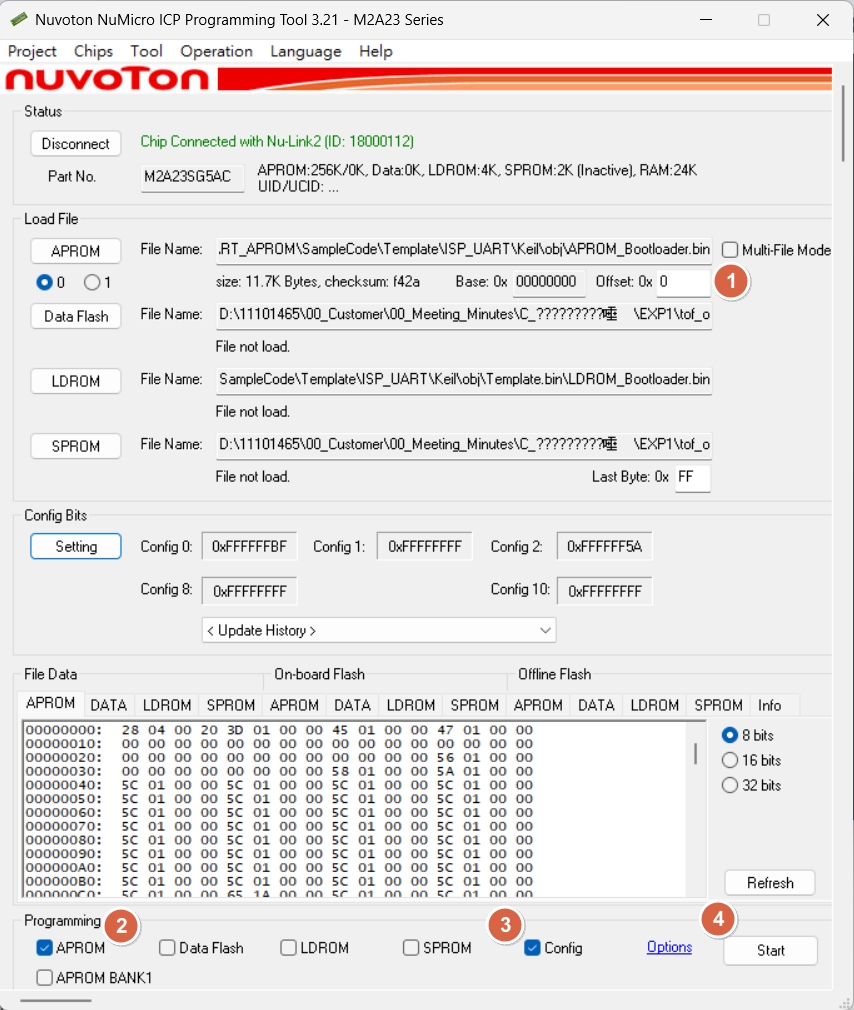Screen dimensions: 854x1010
Task: Select APROM bank 1 radio button
Action: [92, 282]
